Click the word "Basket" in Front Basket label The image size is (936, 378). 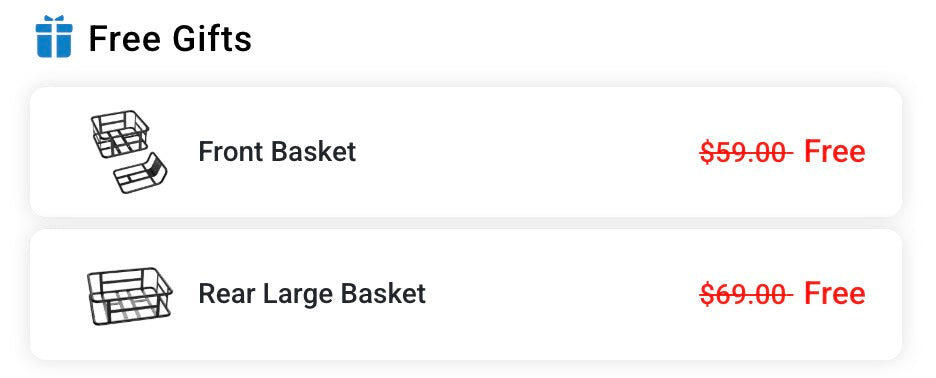coord(313,152)
